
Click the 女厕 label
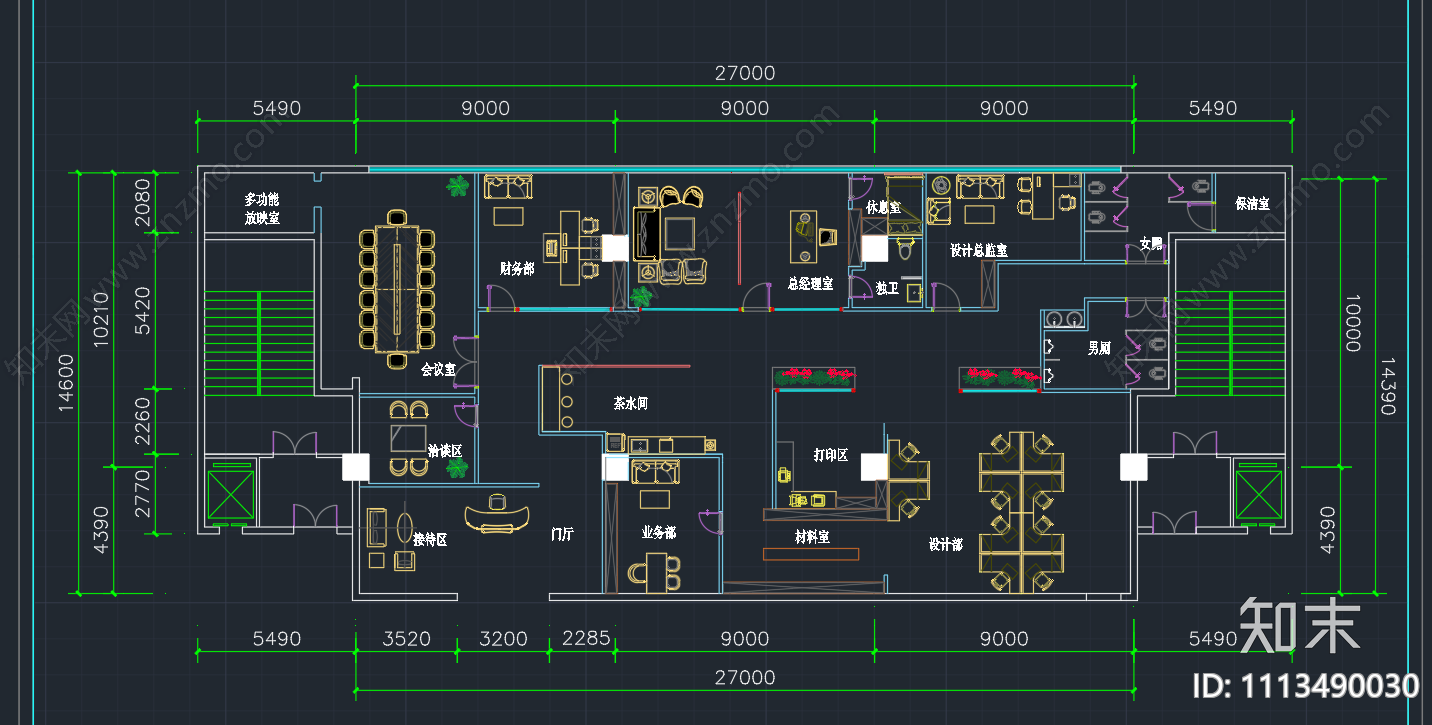[1151, 243]
